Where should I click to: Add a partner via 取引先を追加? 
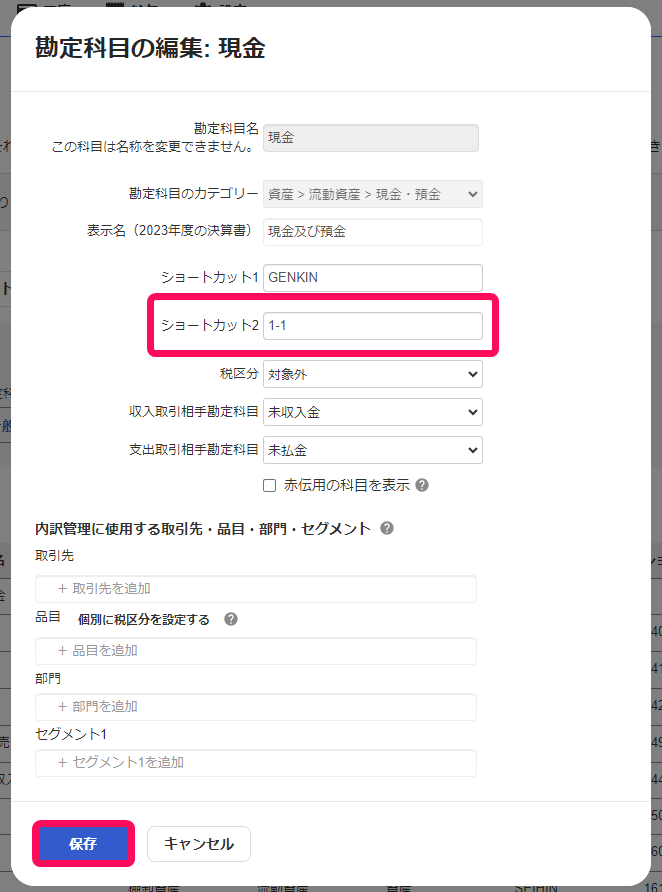256,589
